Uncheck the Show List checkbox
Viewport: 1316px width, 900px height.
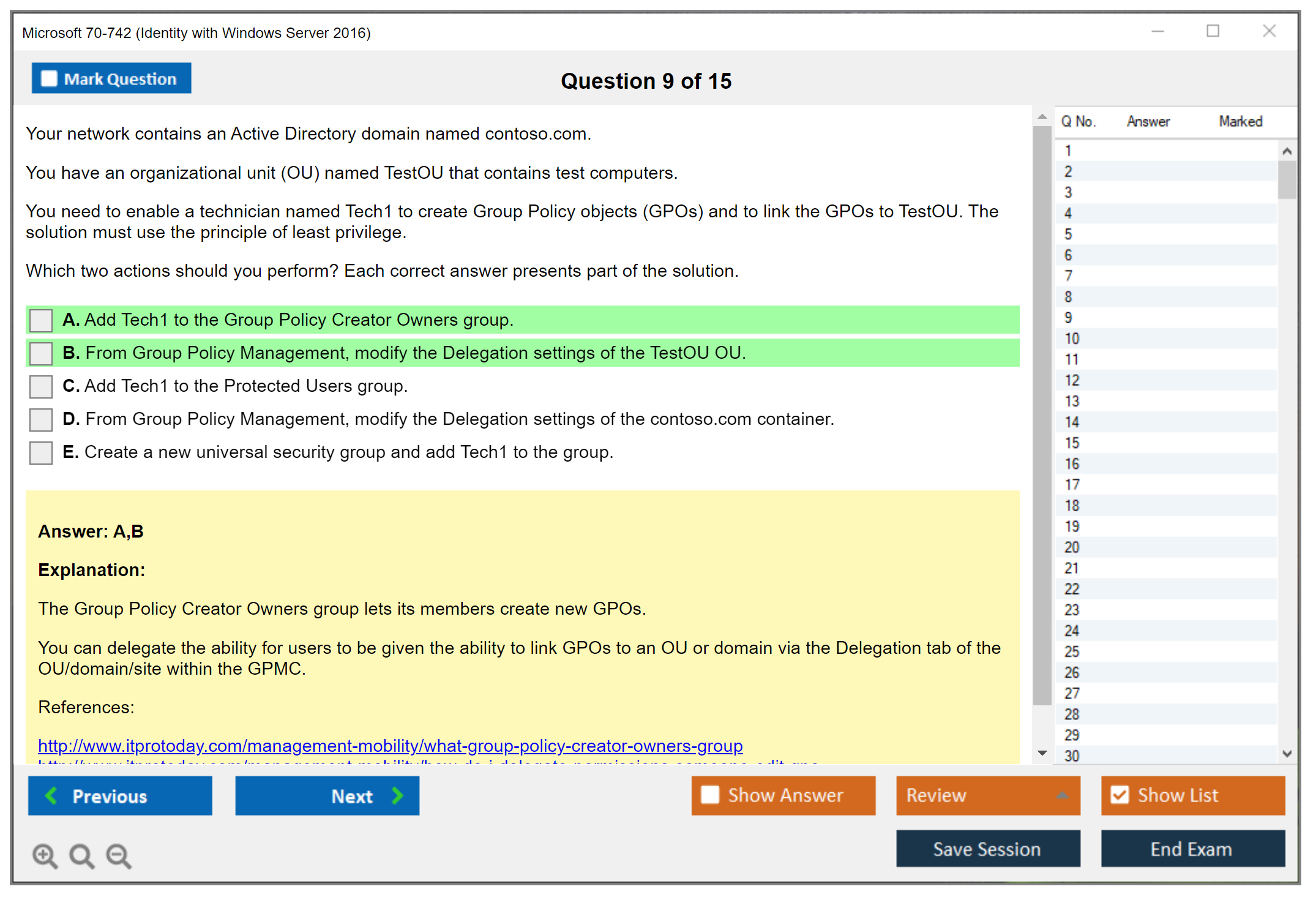[x=1120, y=795]
